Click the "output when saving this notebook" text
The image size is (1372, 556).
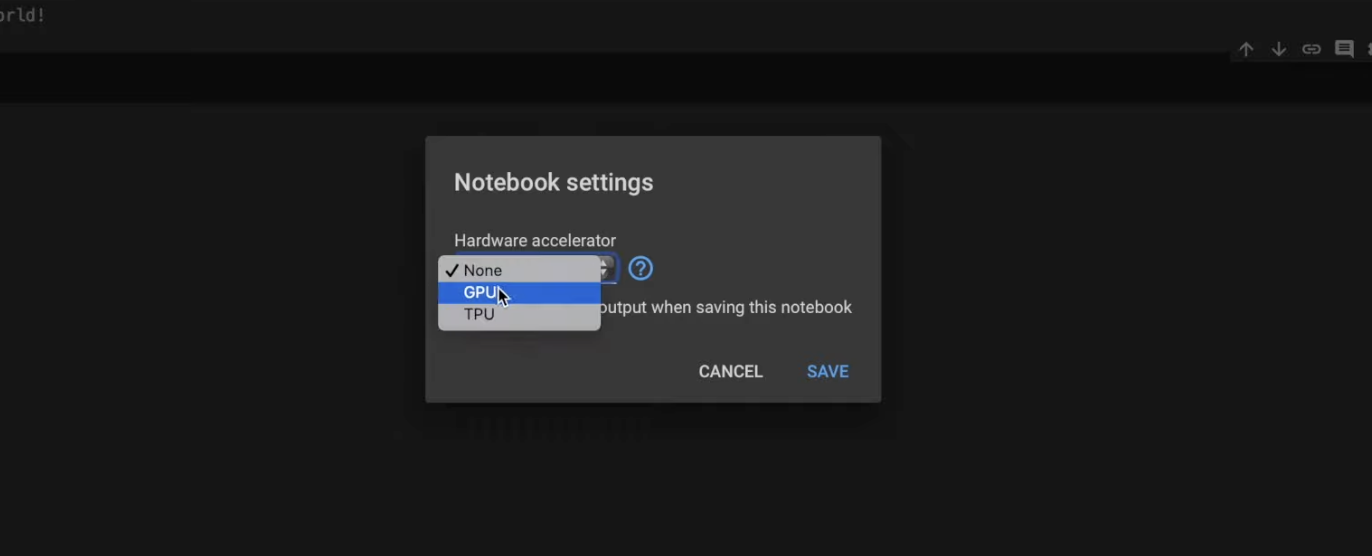point(726,307)
